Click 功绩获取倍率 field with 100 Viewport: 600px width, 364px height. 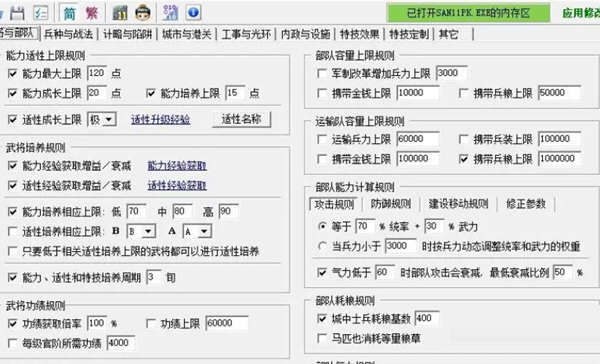click(97, 324)
